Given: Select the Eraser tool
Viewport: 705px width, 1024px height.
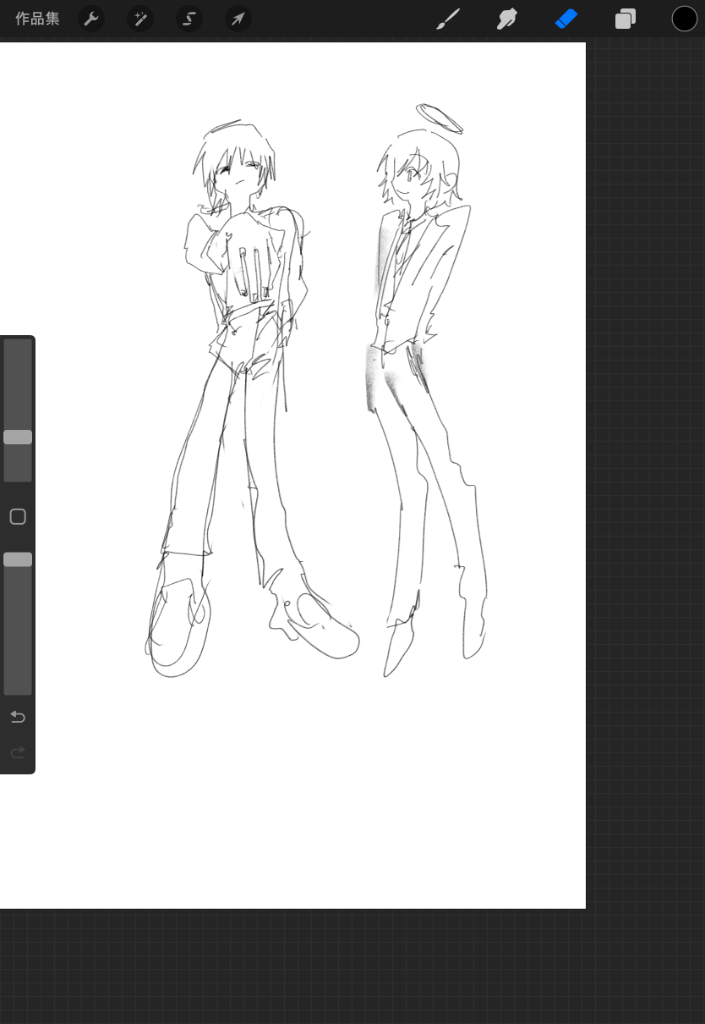Looking at the screenshot, I should coord(566,19).
